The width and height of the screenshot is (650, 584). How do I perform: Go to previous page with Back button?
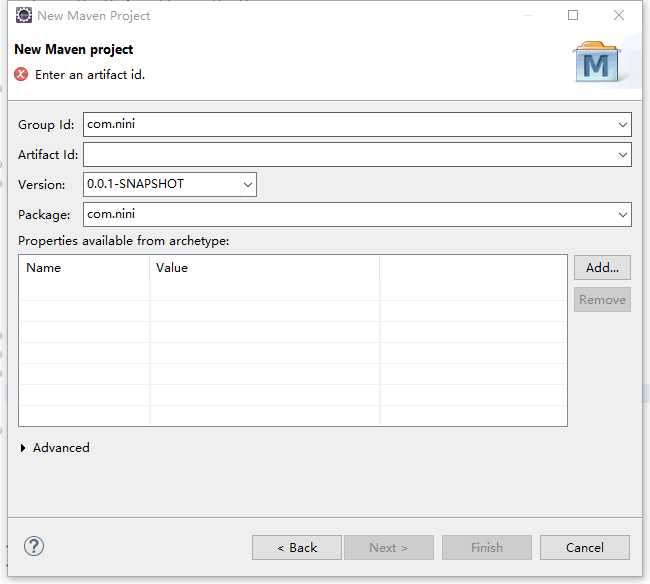point(297,548)
